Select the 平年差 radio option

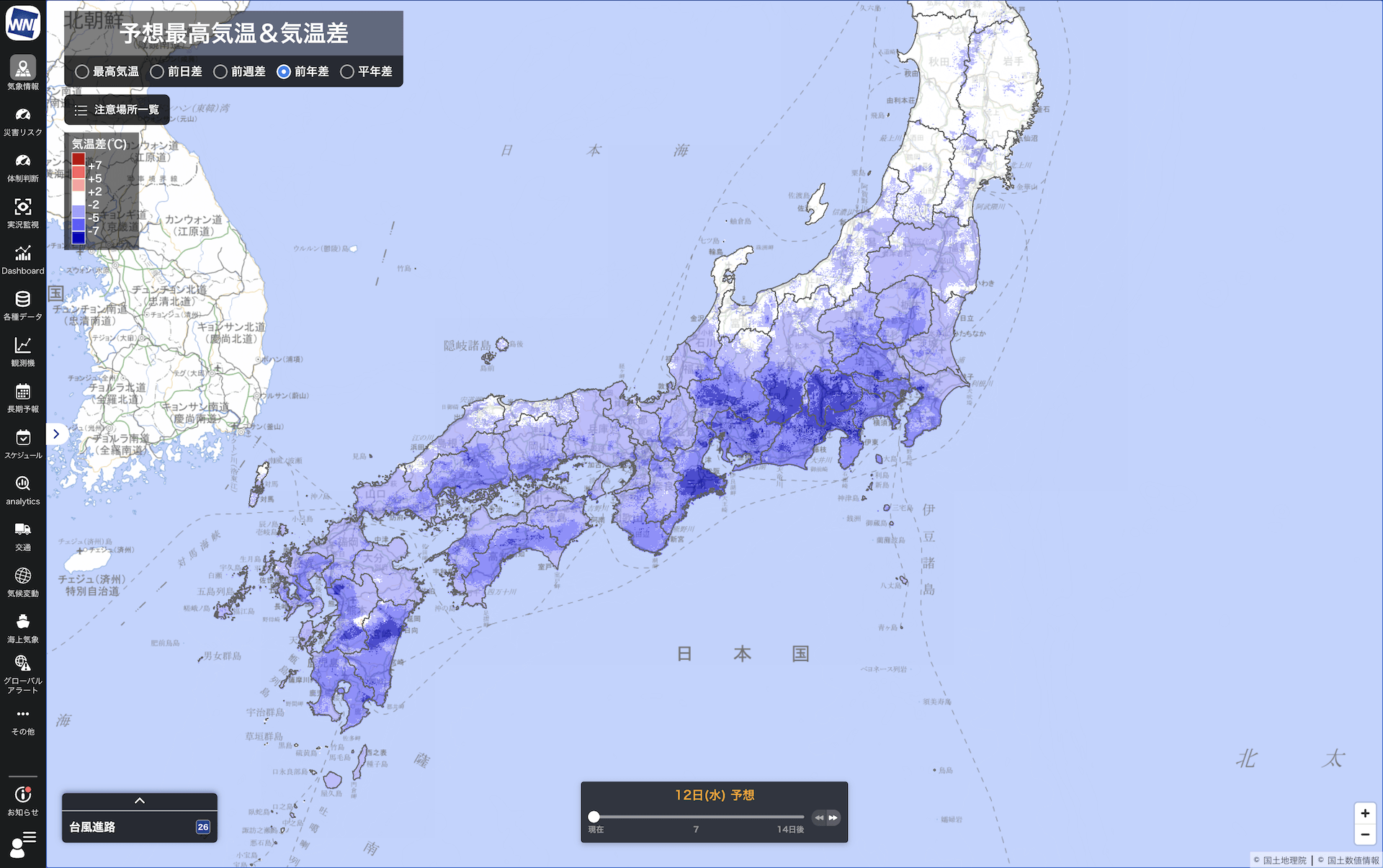347,71
